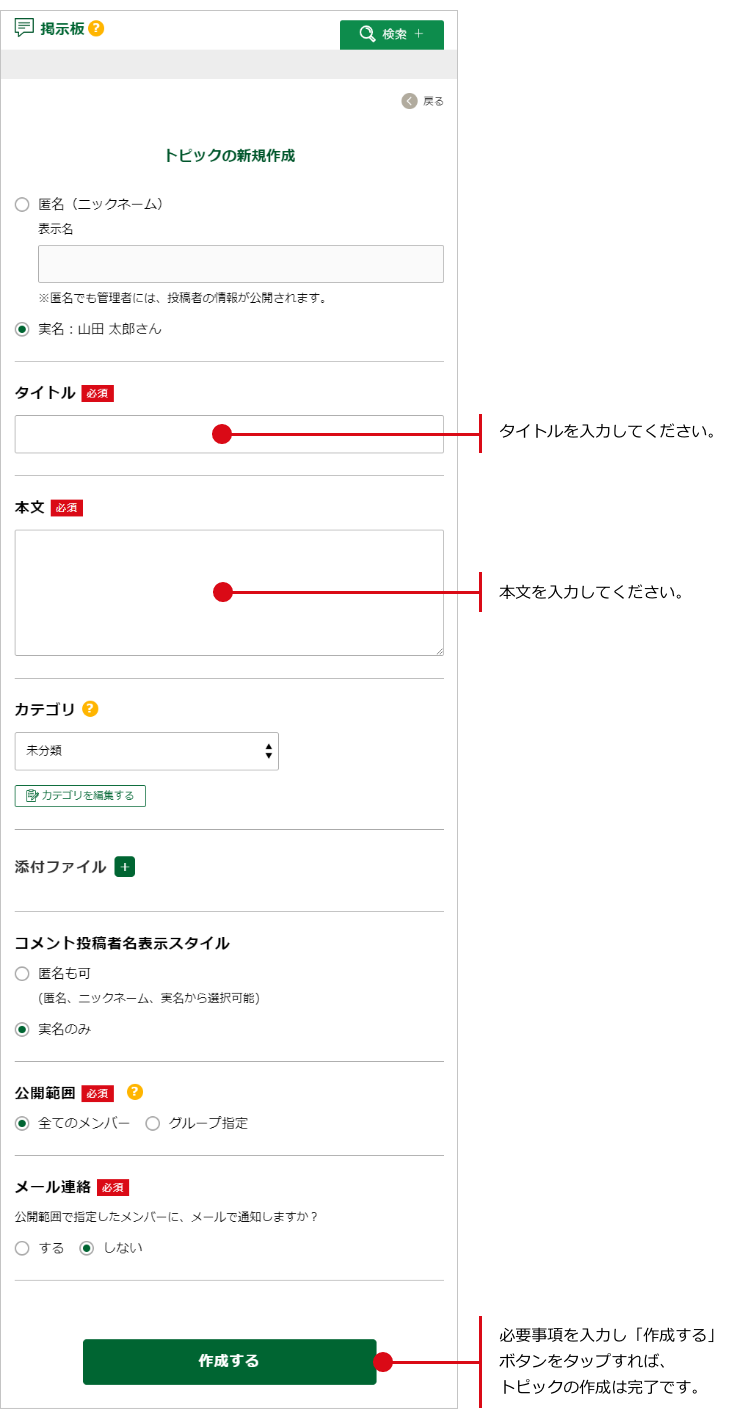Expand the 検索 + search panel
Viewport: 750px width, 1419px height.
click(392, 34)
